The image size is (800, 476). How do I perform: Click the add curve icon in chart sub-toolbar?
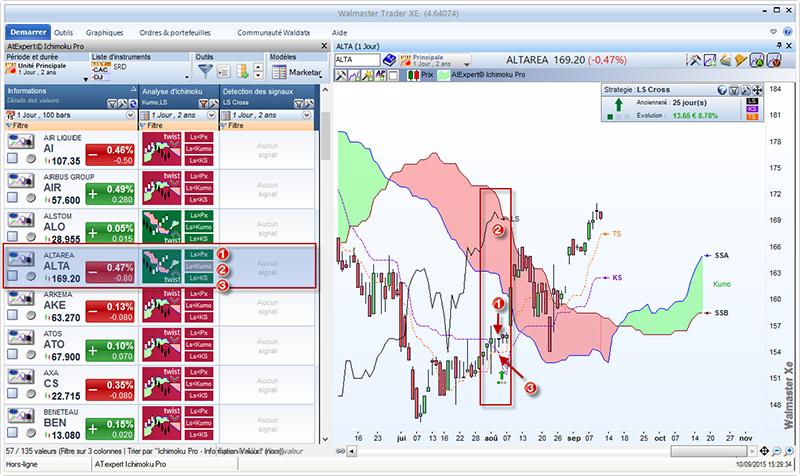point(354,76)
